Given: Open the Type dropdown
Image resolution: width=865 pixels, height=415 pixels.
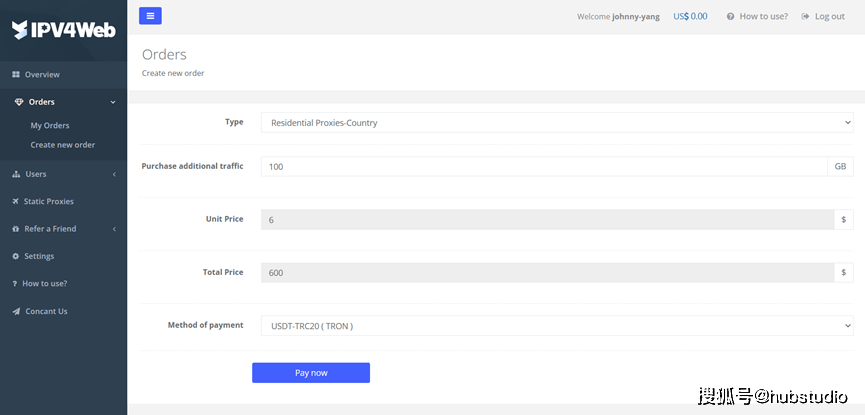Looking at the screenshot, I should [557, 123].
